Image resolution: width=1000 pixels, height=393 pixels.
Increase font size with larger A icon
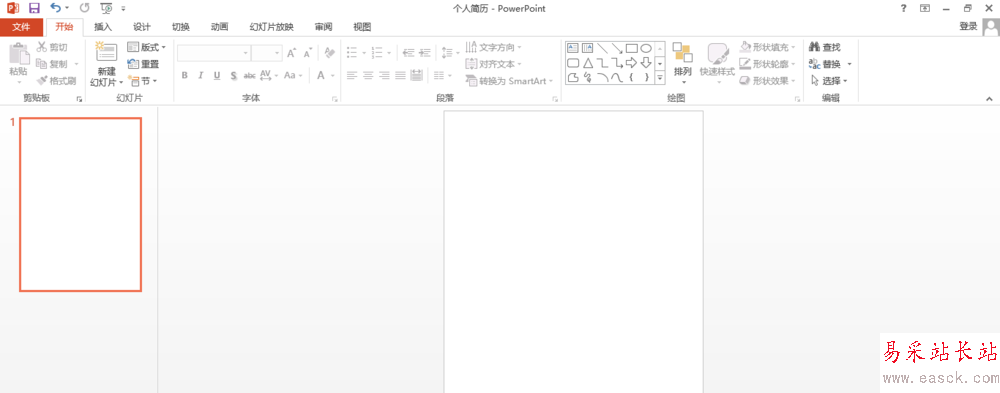point(291,53)
